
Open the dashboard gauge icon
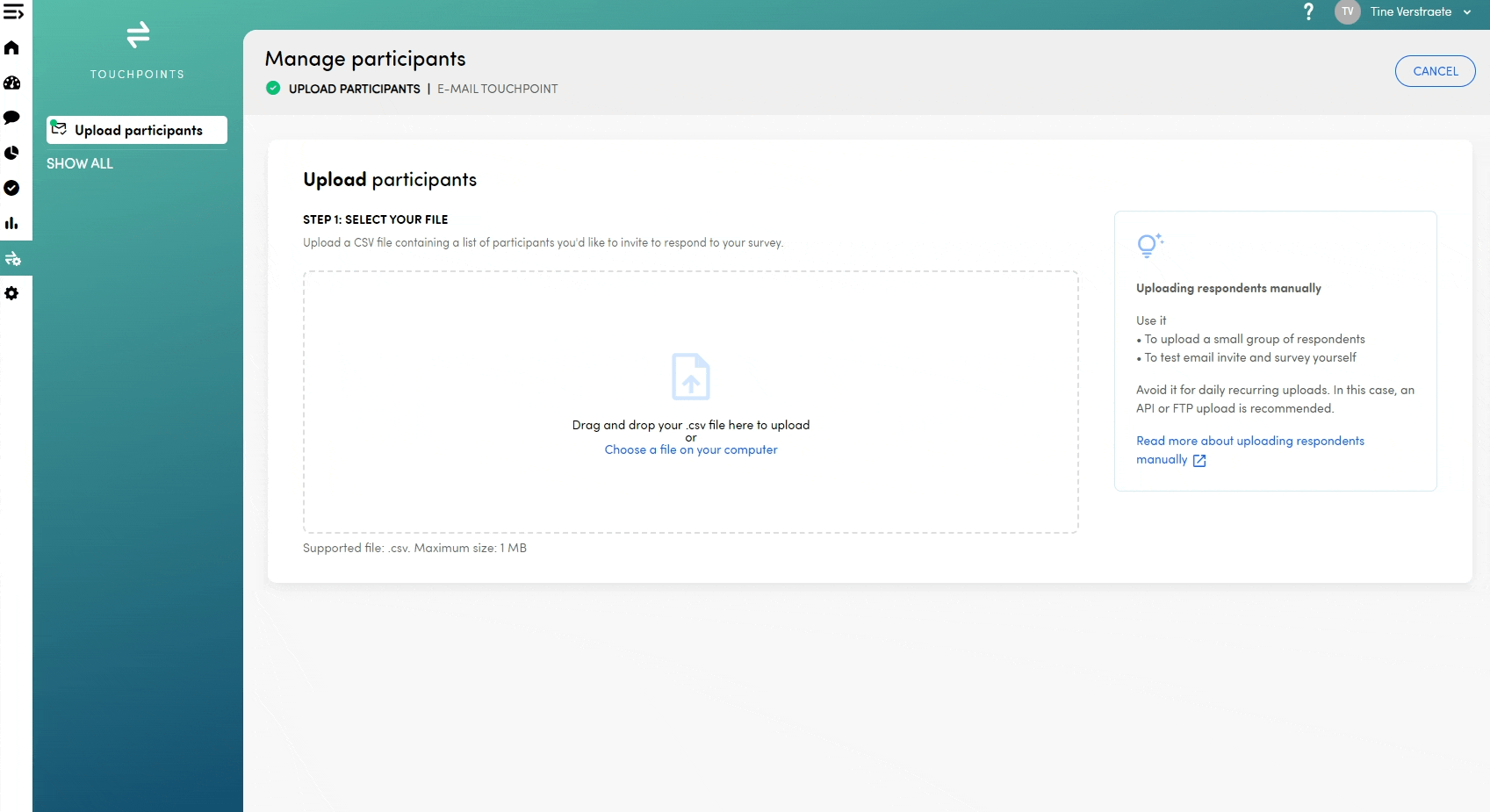coord(11,83)
